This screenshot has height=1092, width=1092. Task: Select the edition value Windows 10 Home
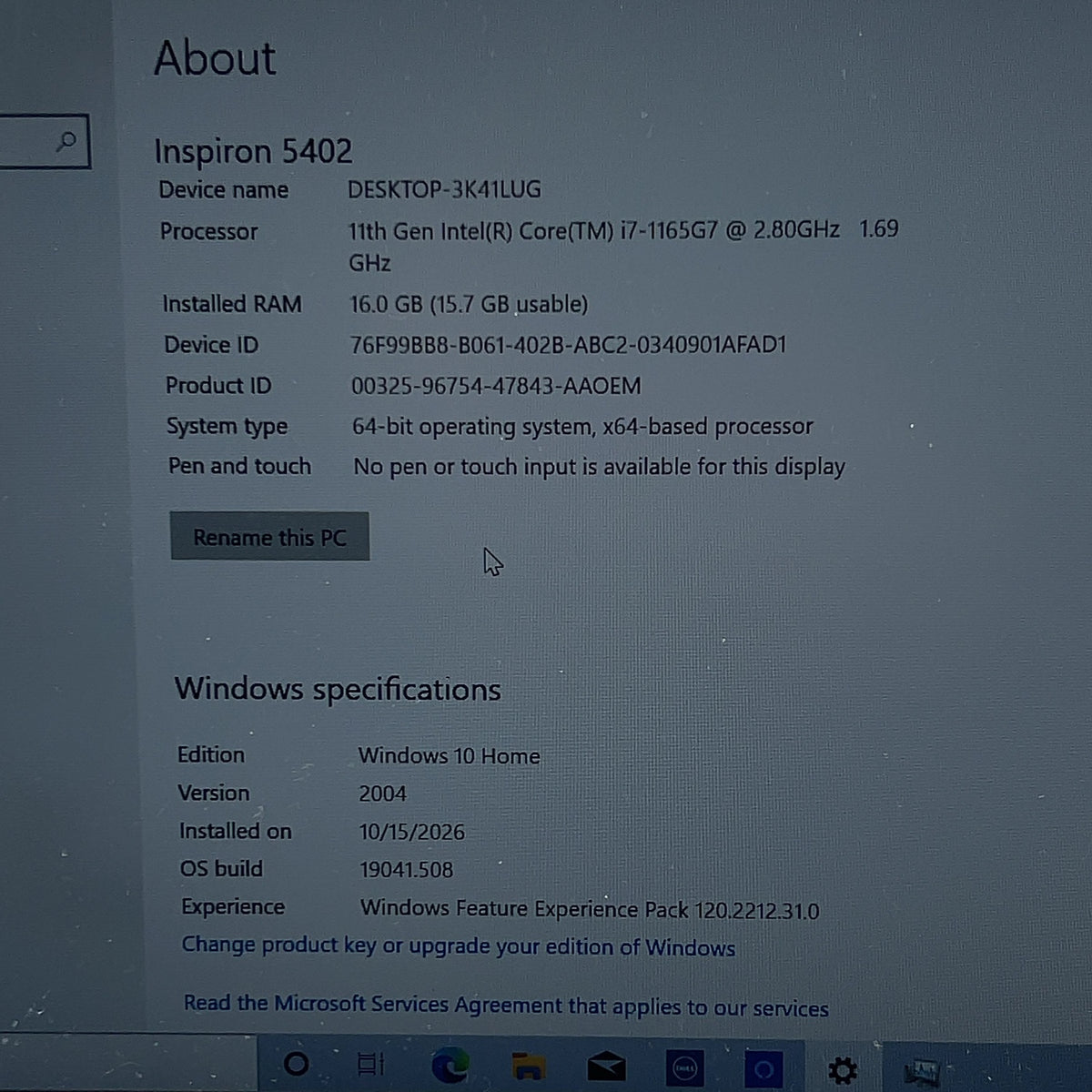(x=449, y=756)
